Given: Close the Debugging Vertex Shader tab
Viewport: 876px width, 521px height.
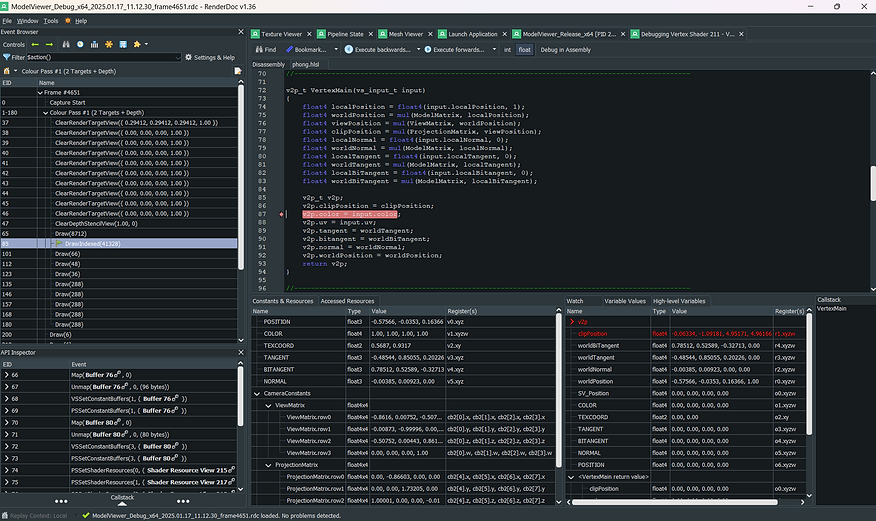Looking at the screenshot, I should click(741, 34).
